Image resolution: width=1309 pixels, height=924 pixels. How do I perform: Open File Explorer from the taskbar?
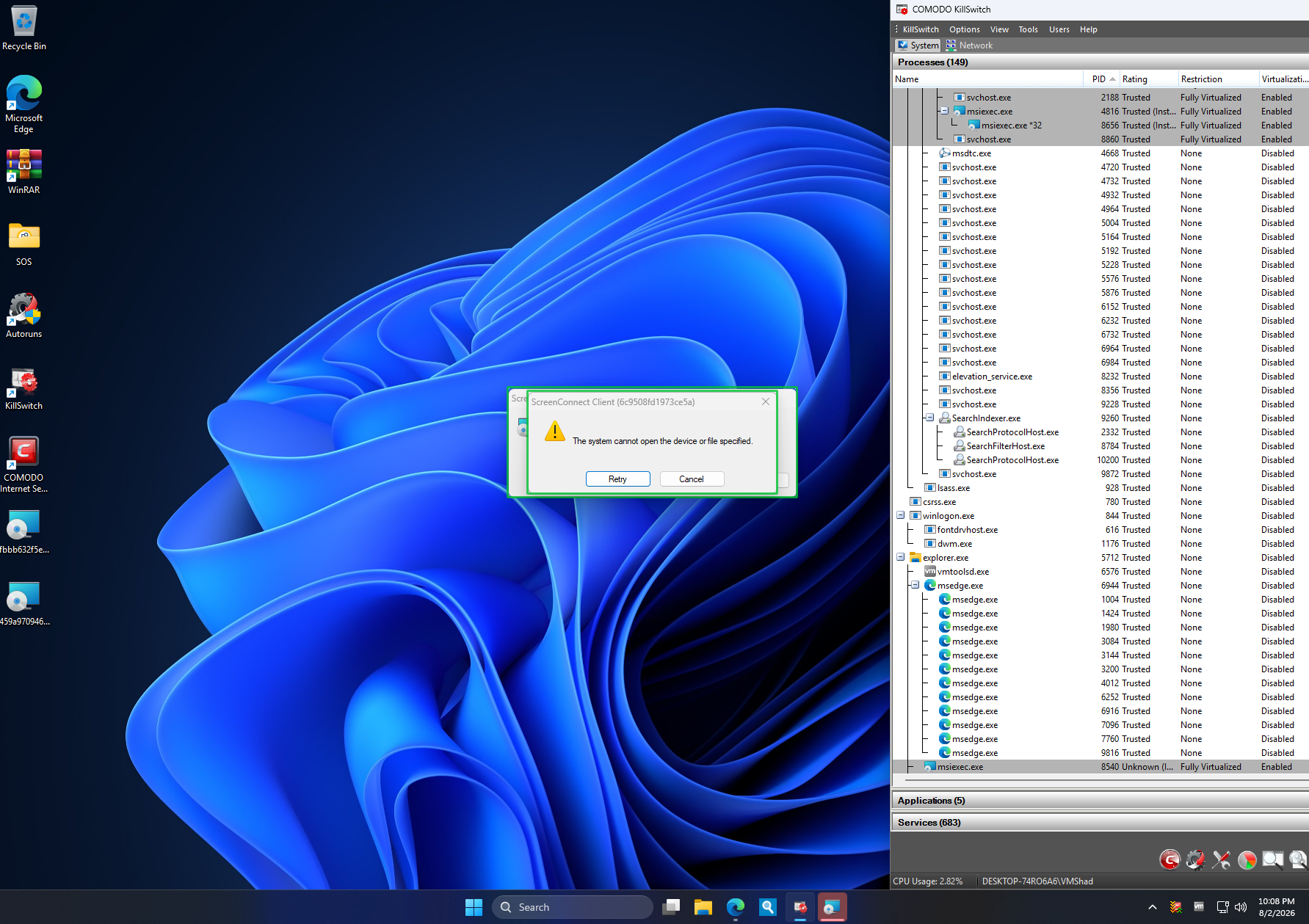(x=703, y=907)
